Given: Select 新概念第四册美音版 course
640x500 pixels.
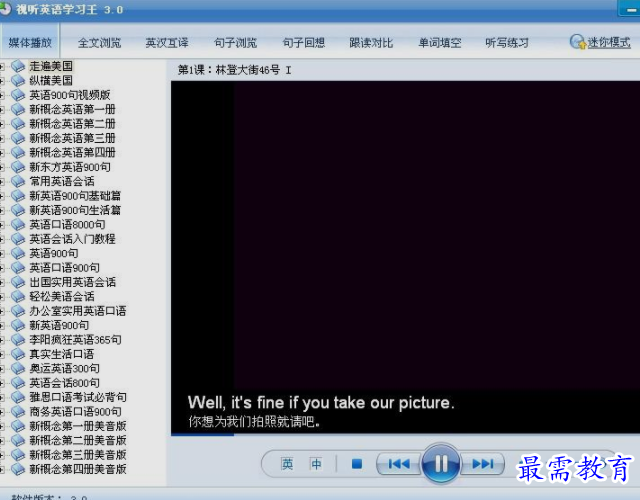Looking at the screenshot, I should click(x=78, y=469).
